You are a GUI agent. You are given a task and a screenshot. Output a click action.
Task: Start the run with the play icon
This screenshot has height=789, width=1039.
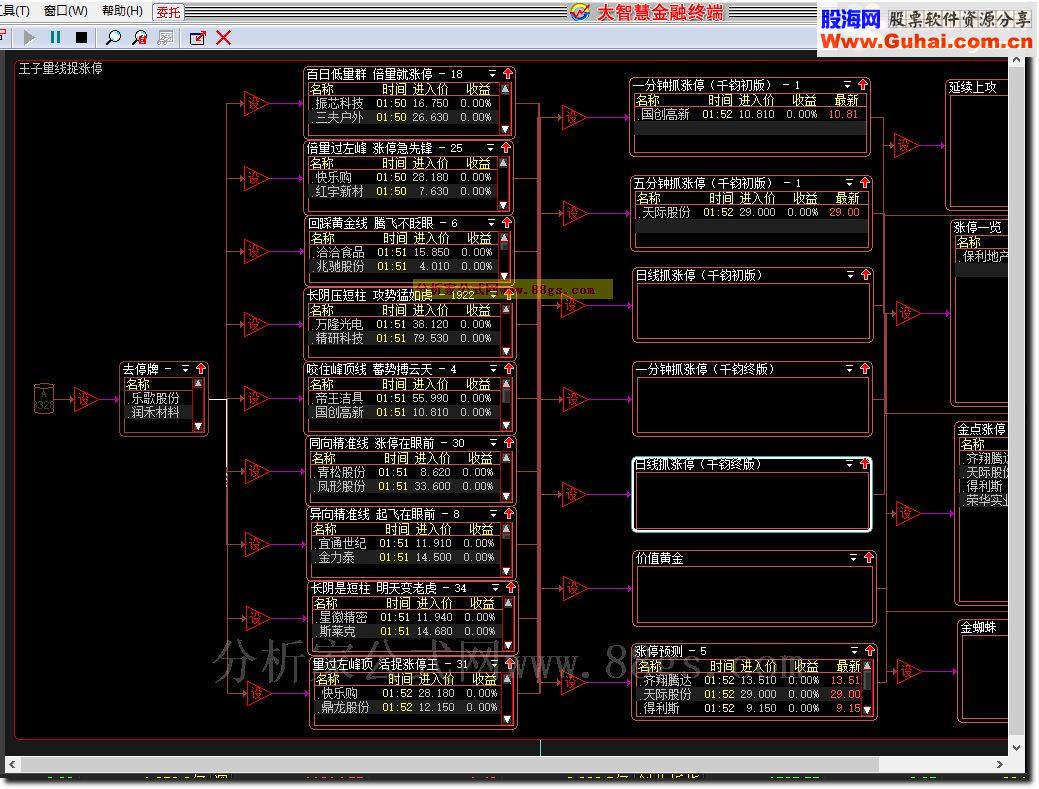click(29, 38)
